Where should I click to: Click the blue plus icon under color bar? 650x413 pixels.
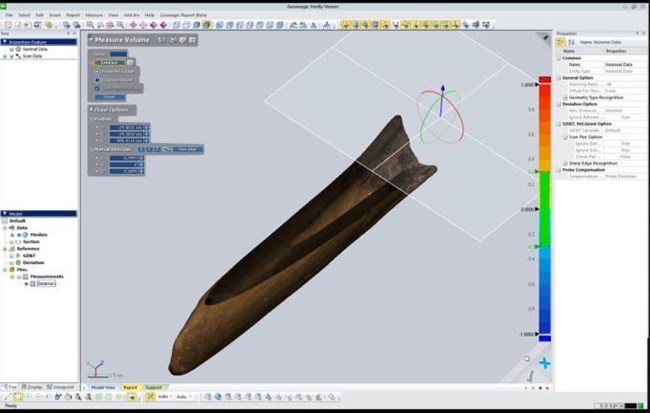tap(544, 363)
